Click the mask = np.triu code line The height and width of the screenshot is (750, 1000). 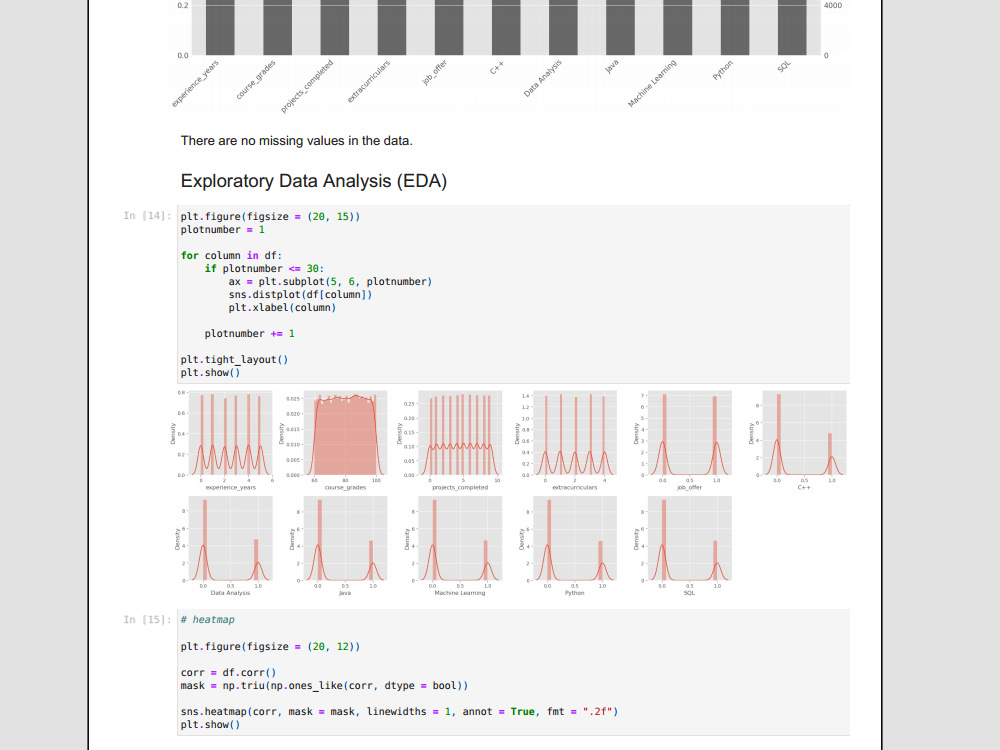coord(324,686)
